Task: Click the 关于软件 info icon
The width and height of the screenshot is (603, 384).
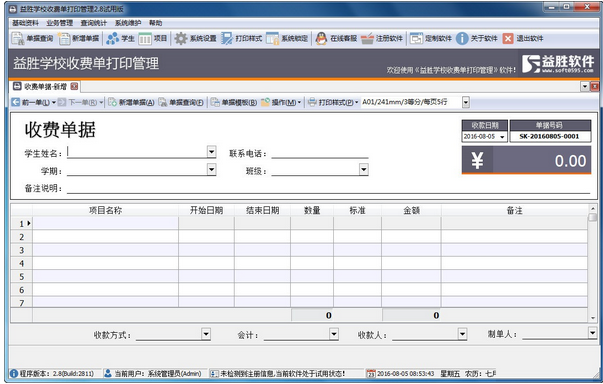Action: coord(462,38)
